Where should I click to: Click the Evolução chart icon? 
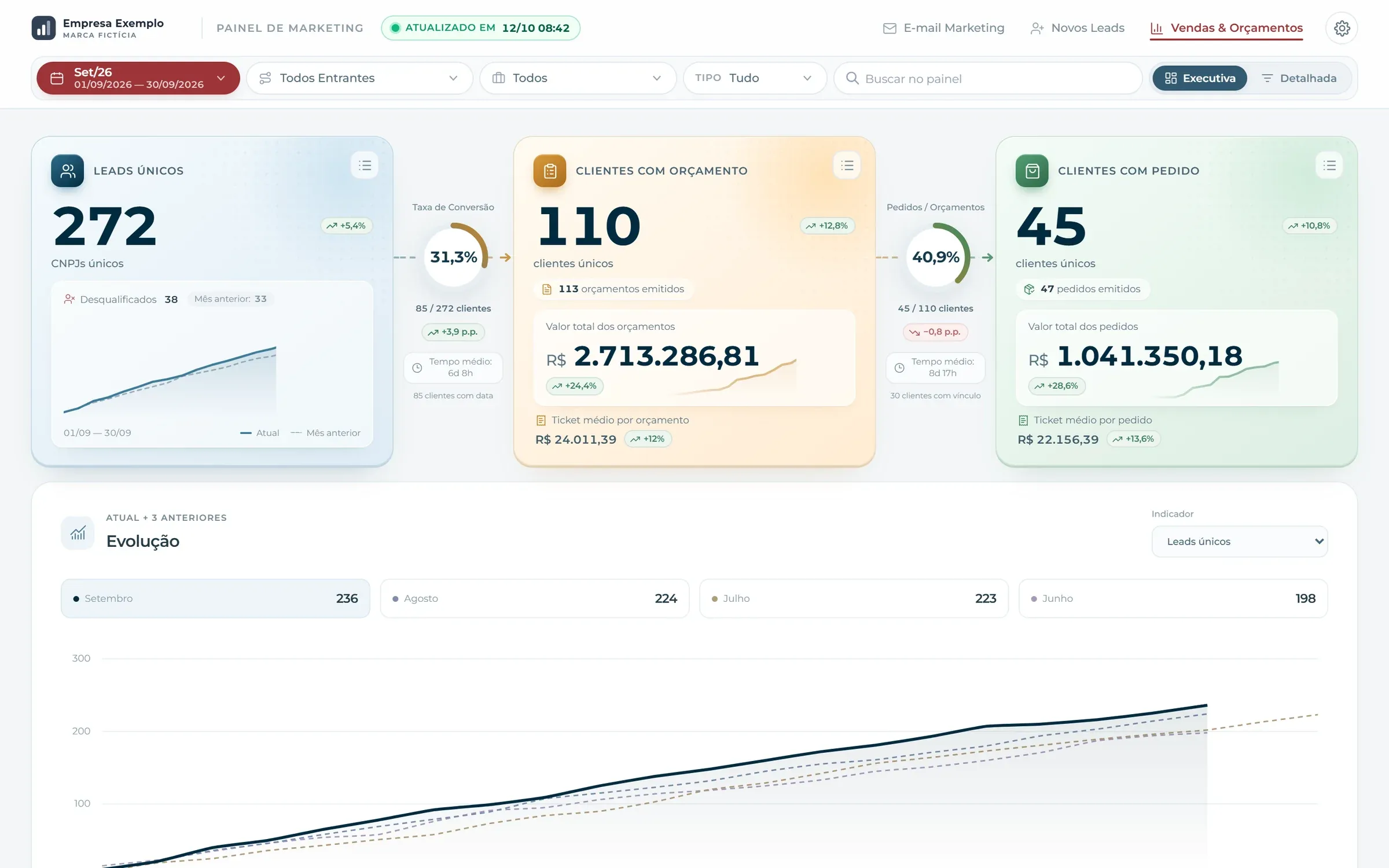(78, 533)
